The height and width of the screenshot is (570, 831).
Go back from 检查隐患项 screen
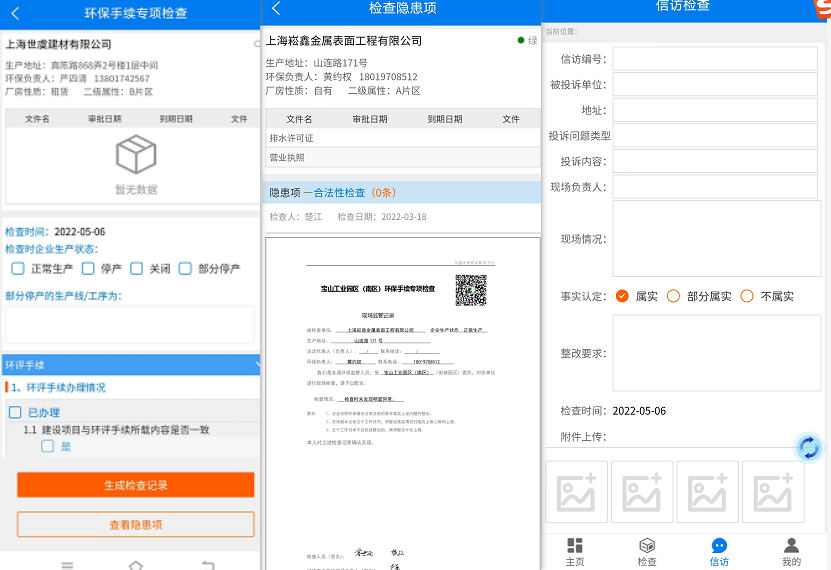[277, 9]
